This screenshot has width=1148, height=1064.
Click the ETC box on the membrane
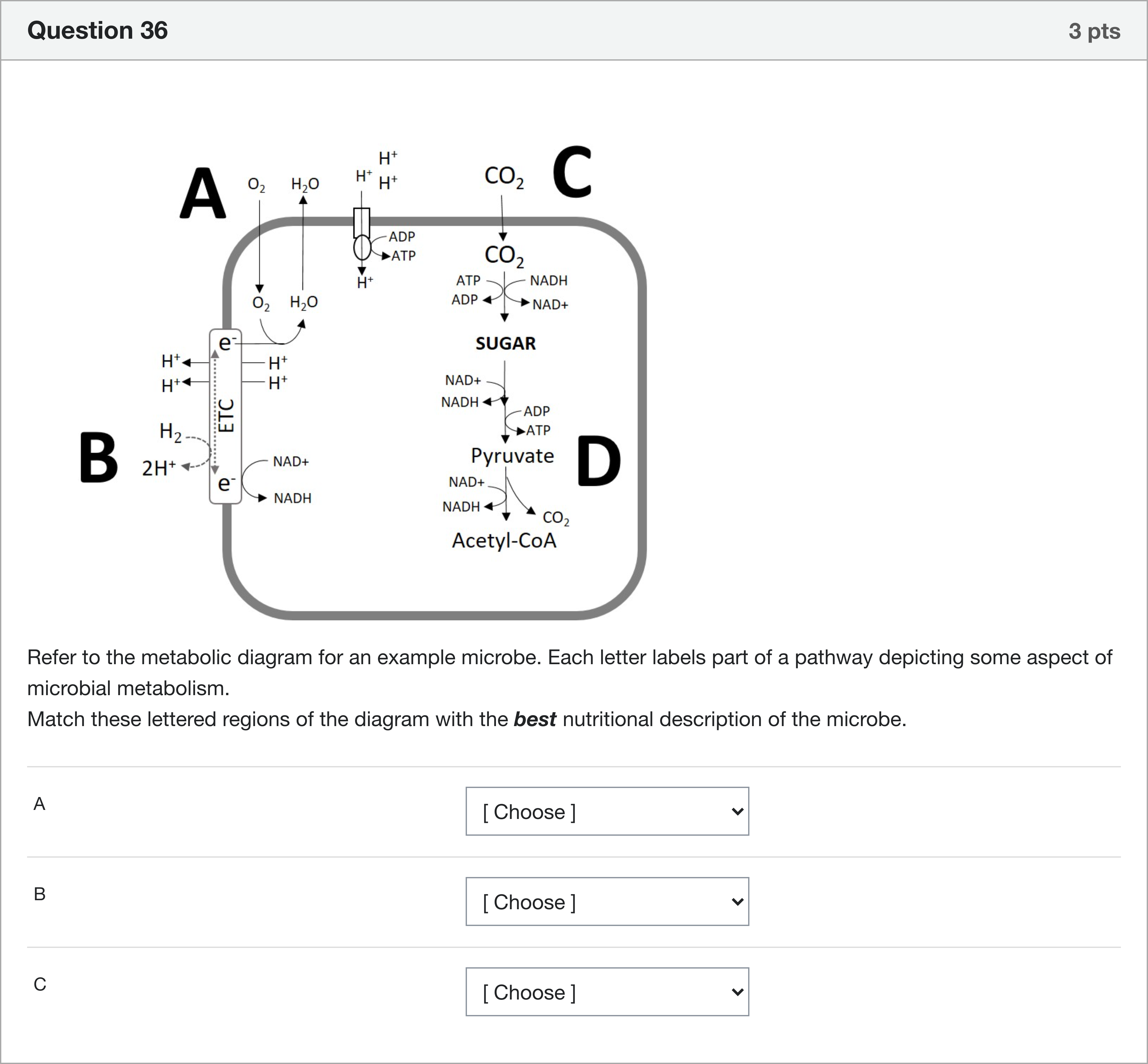click(225, 416)
